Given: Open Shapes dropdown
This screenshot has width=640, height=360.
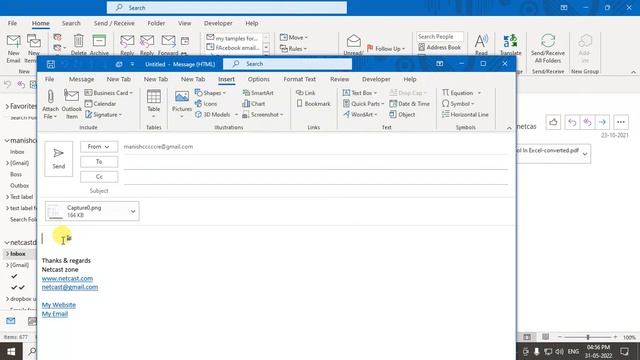Looking at the screenshot, I should (x=210, y=93).
